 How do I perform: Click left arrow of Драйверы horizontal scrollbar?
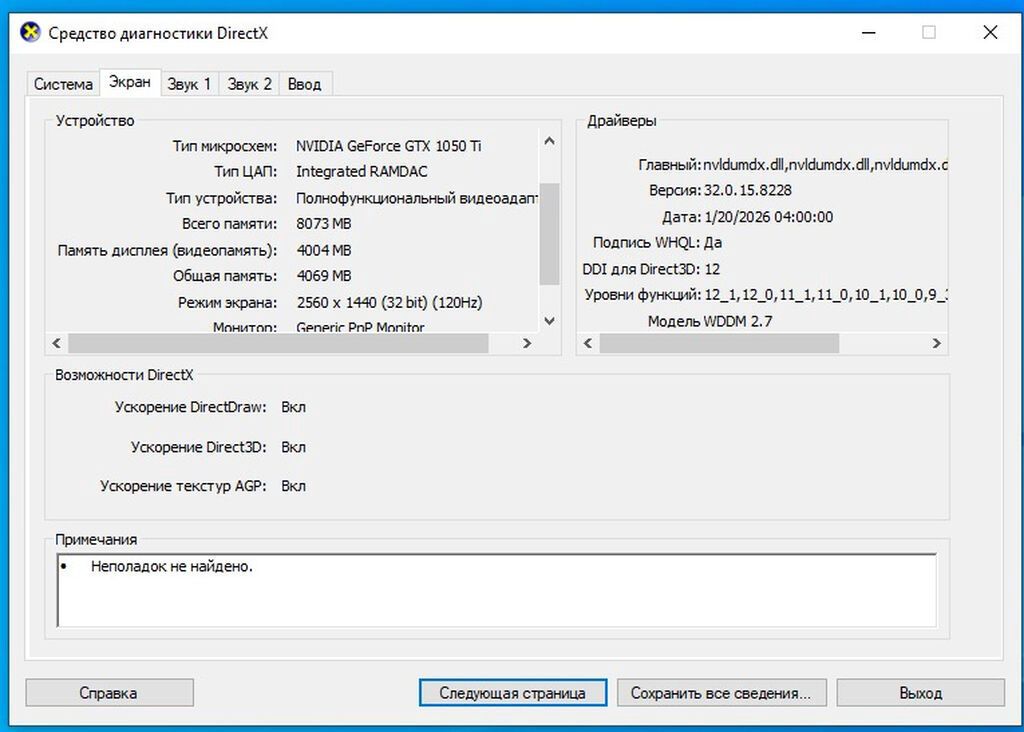tap(588, 343)
